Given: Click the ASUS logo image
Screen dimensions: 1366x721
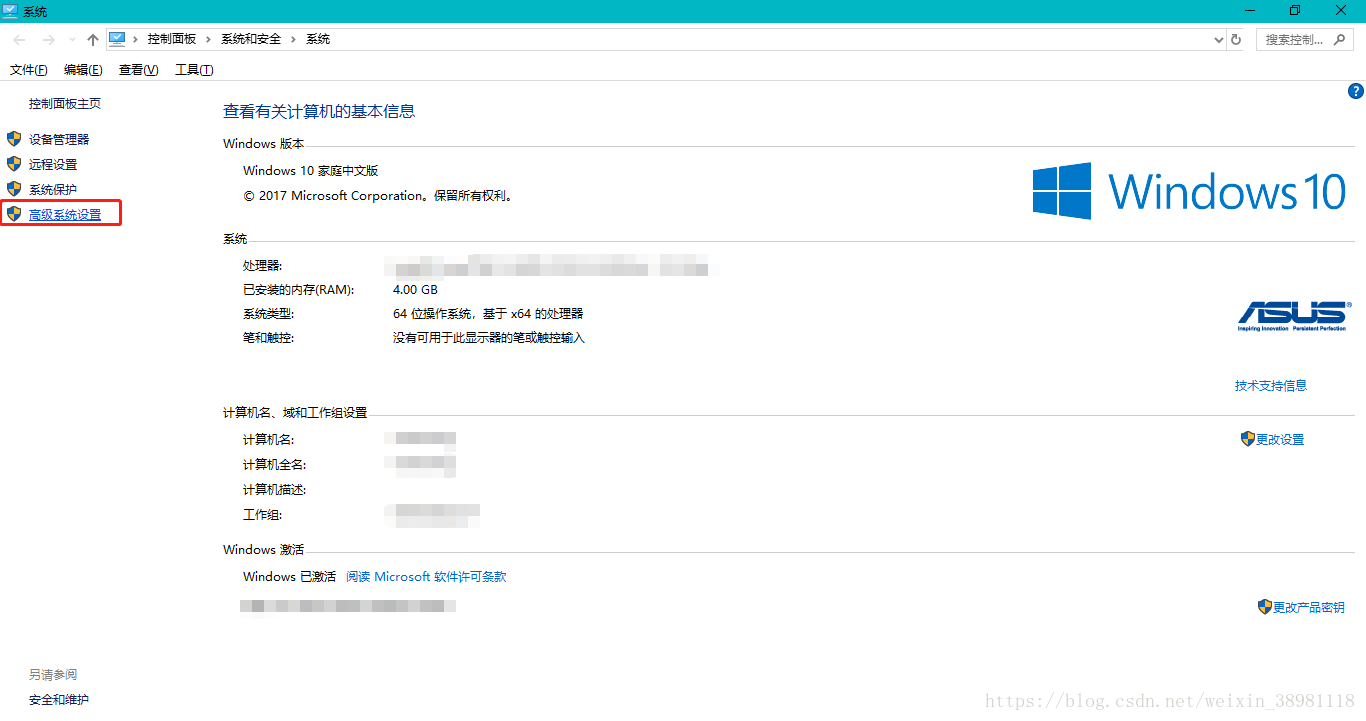Looking at the screenshot, I should (x=1292, y=315).
